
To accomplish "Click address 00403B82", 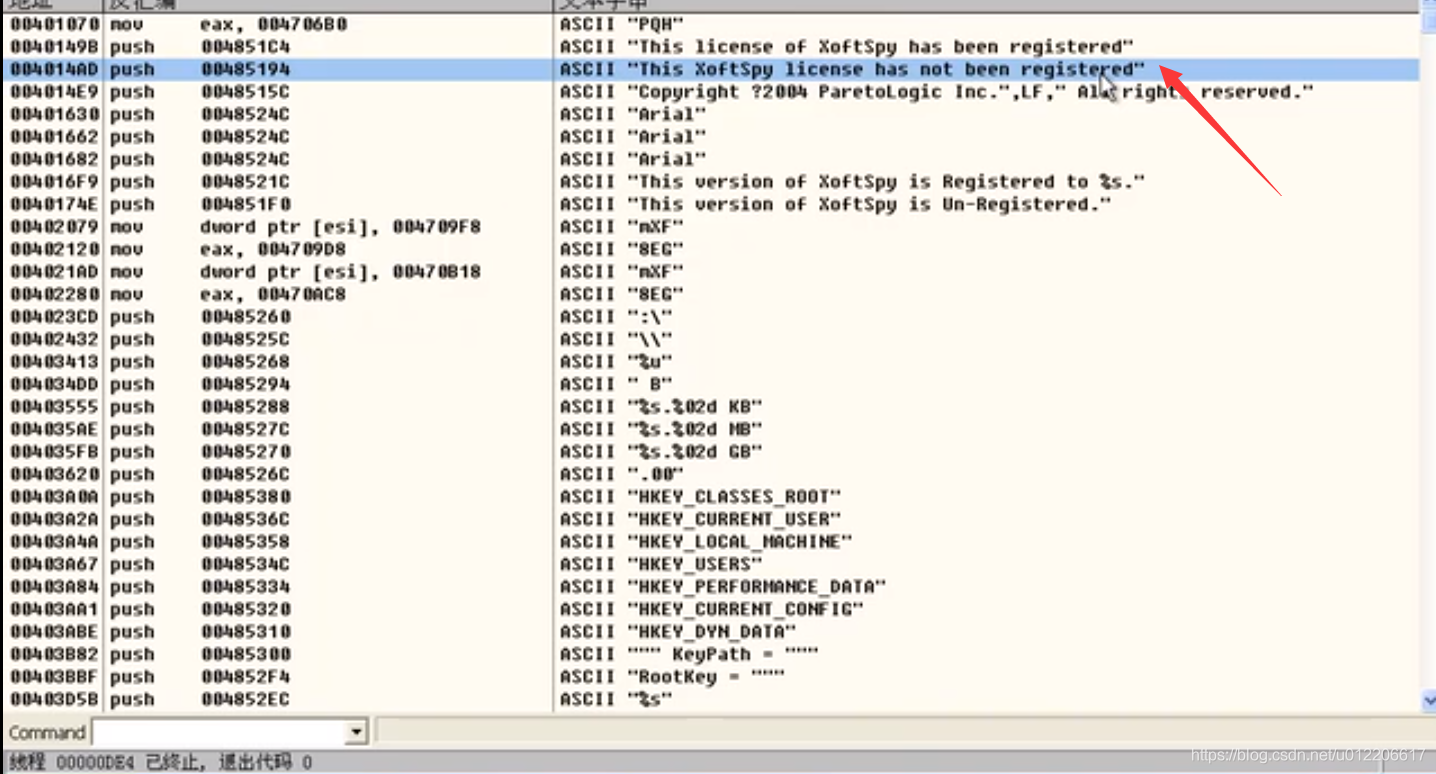I will click(54, 654).
